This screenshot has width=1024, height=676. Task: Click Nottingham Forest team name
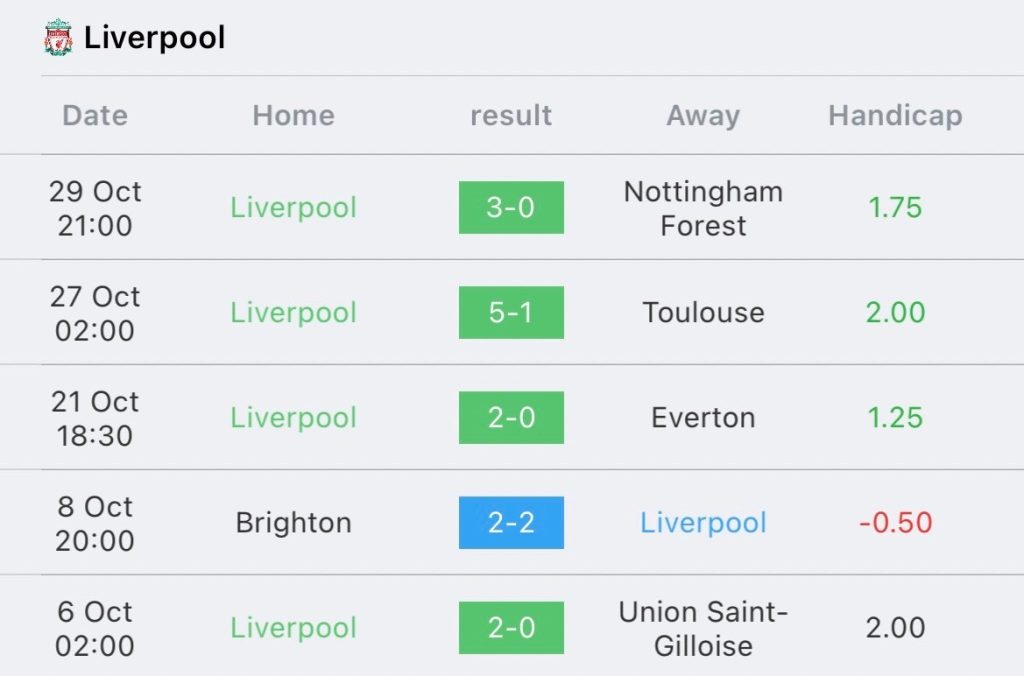pos(703,208)
